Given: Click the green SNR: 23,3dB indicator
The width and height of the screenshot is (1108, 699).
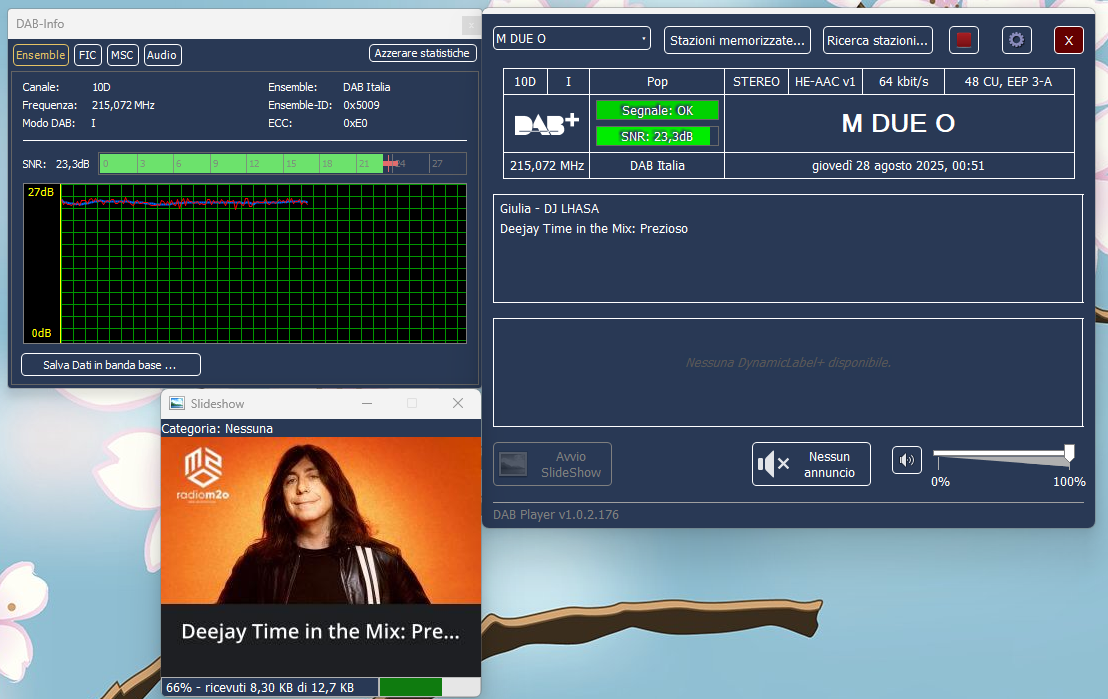Looking at the screenshot, I should [657, 136].
